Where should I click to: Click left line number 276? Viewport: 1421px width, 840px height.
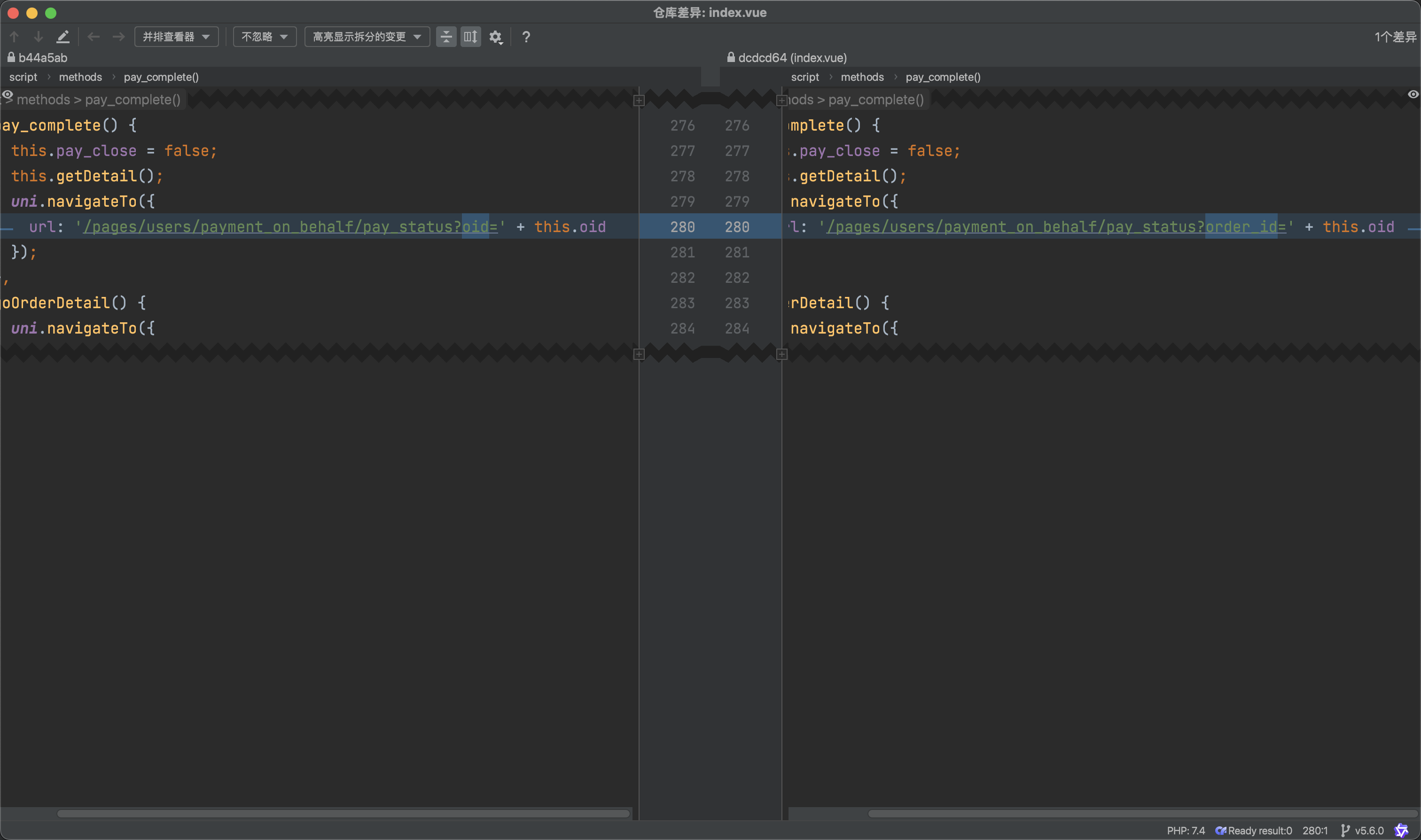682,125
